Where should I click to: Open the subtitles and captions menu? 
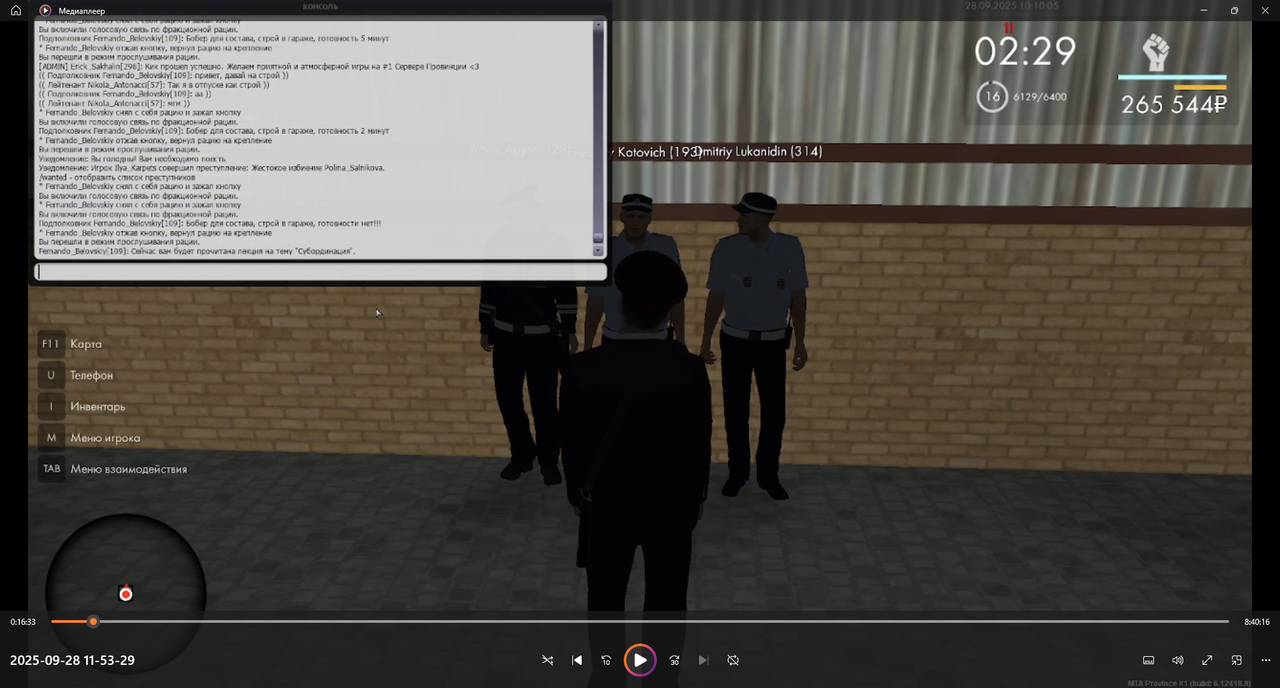pyautogui.click(x=1149, y=660)
